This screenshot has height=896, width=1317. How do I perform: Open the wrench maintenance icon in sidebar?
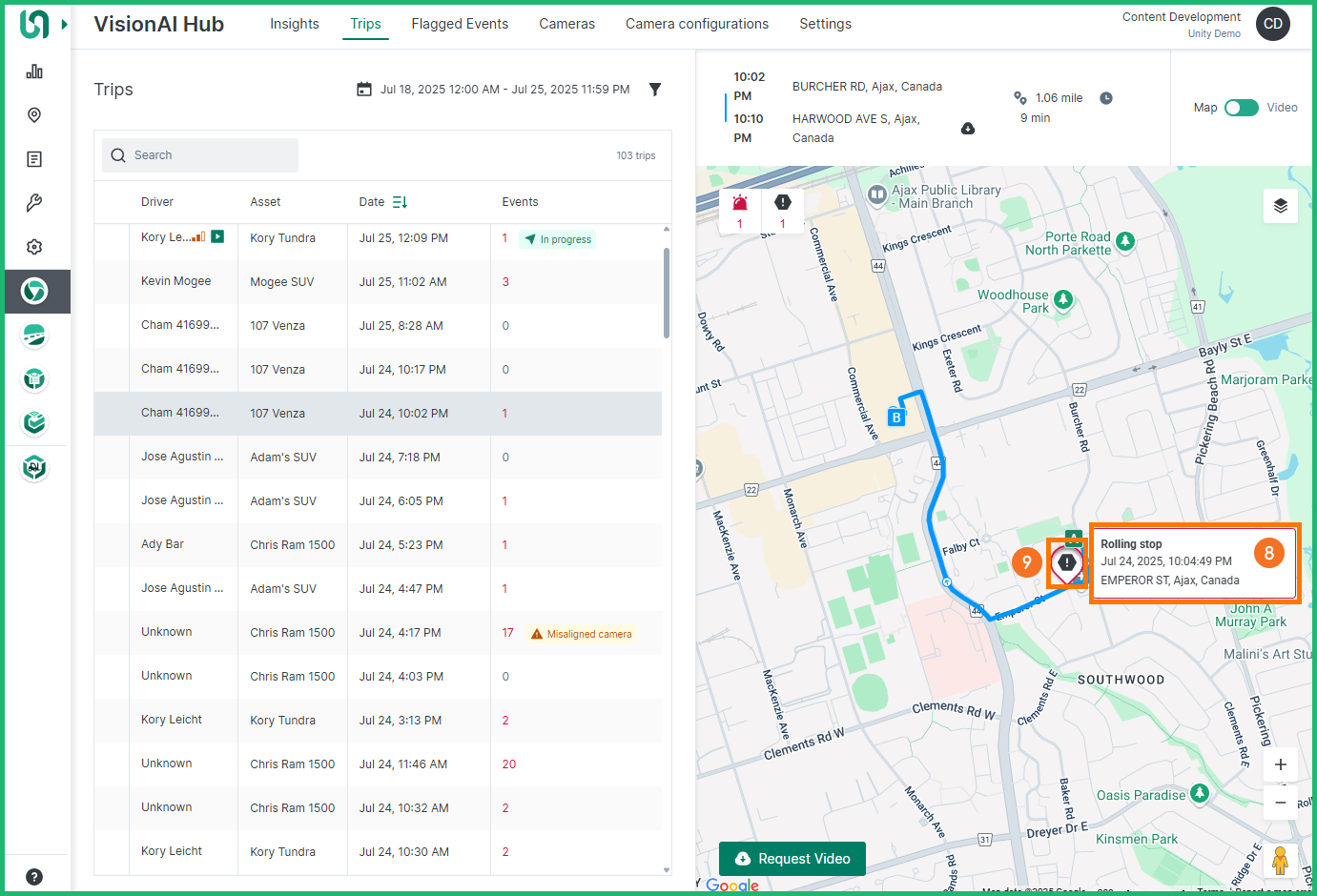pyautogui.click(x=34, y=202)
